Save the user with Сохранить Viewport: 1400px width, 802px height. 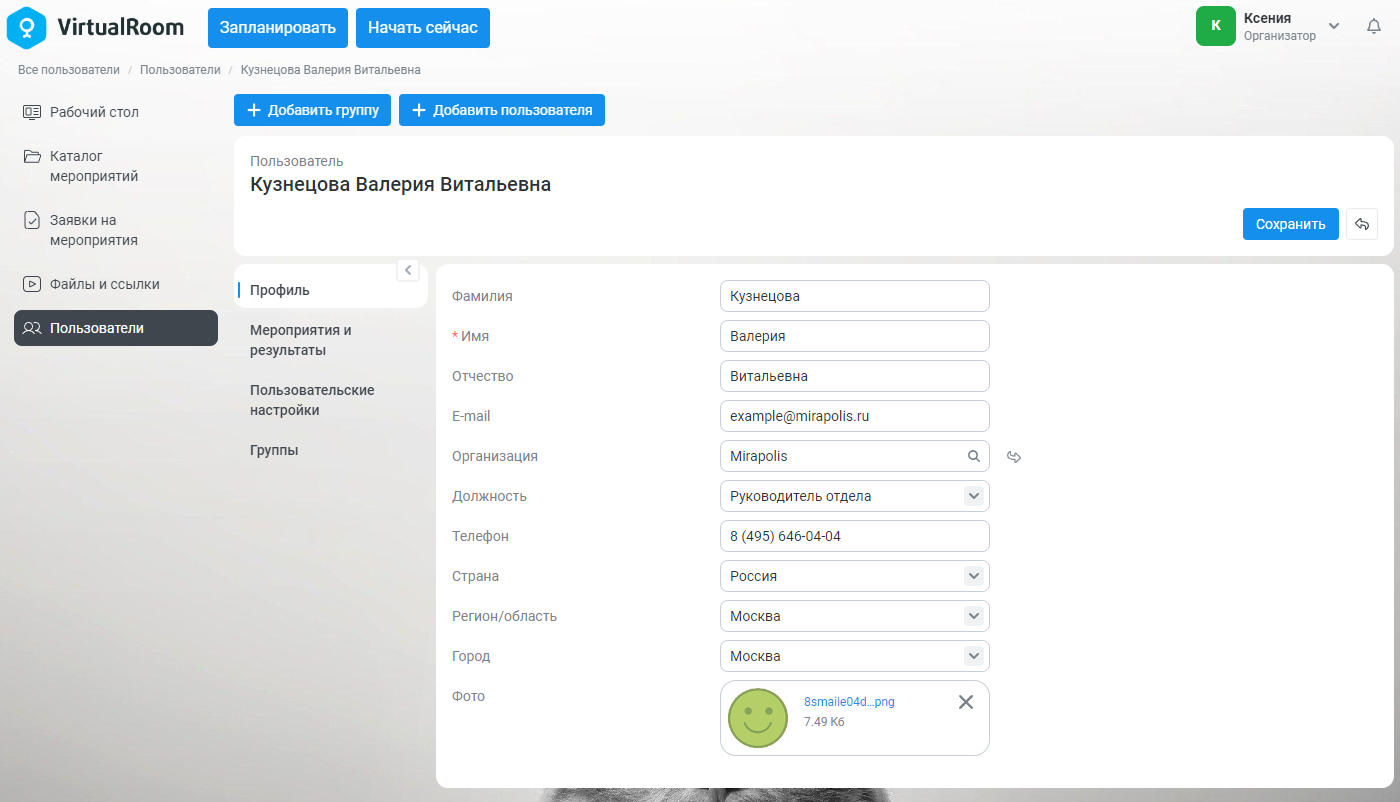point(1291,224)
